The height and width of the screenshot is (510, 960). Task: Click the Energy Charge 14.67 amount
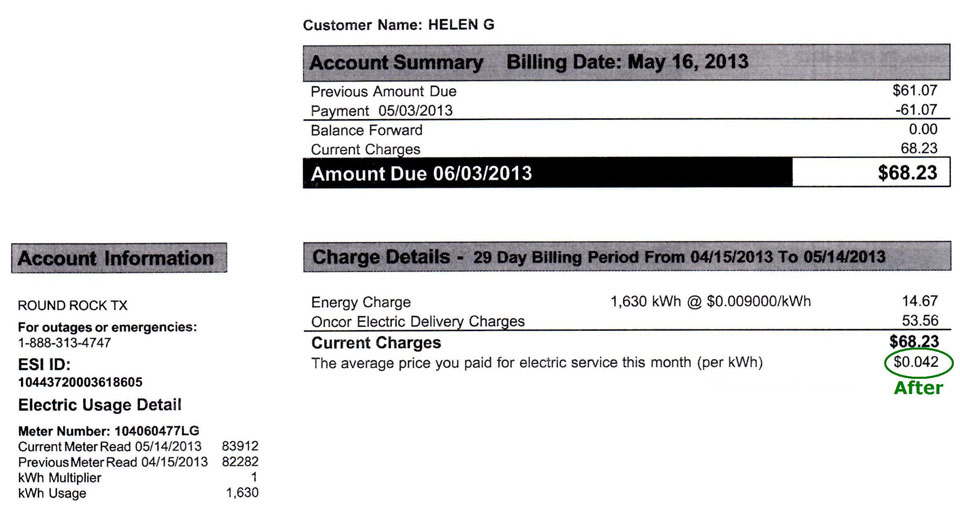pyautogui.click(x=920, y=301)
